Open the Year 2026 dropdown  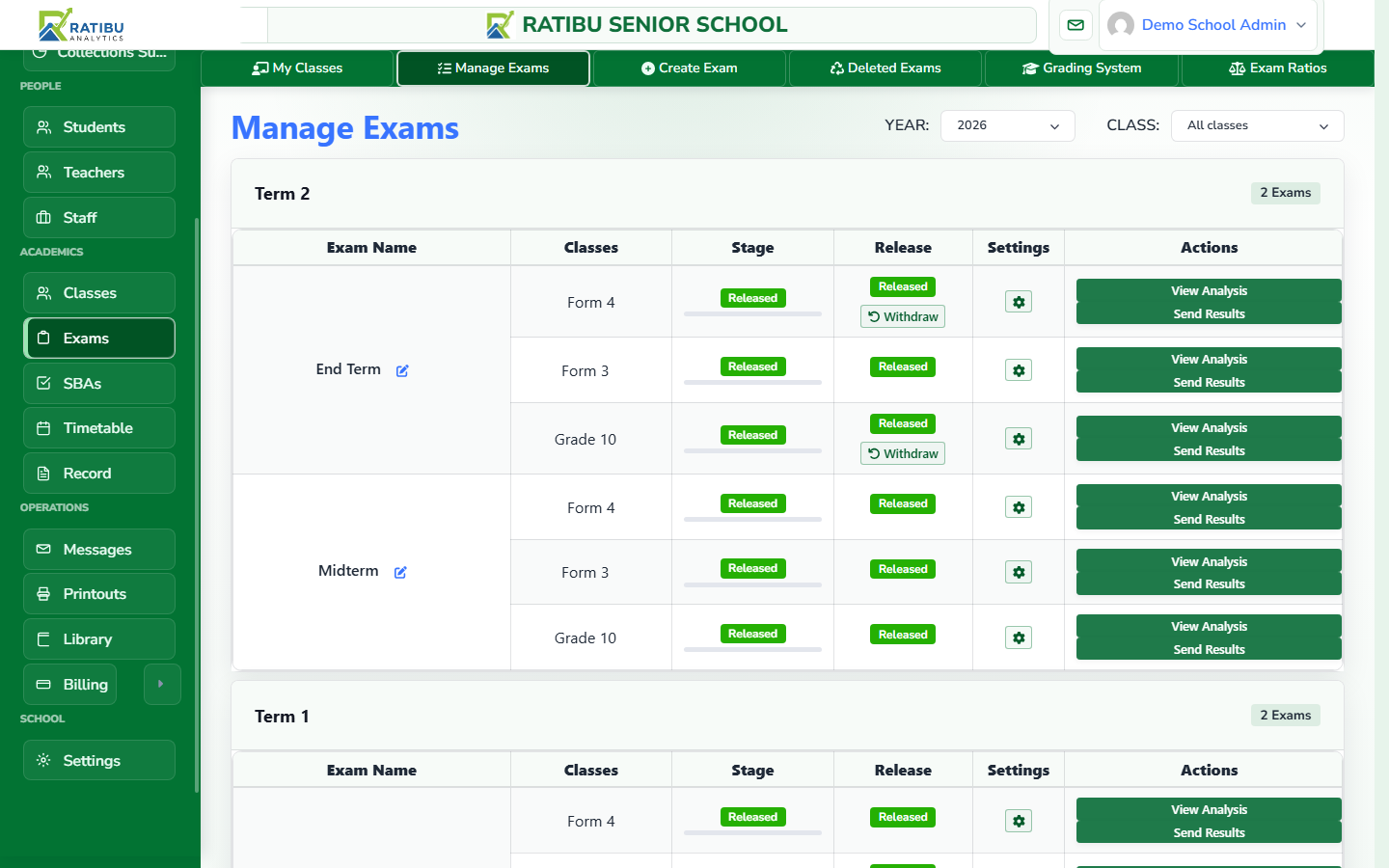[x=1008, y=125]
